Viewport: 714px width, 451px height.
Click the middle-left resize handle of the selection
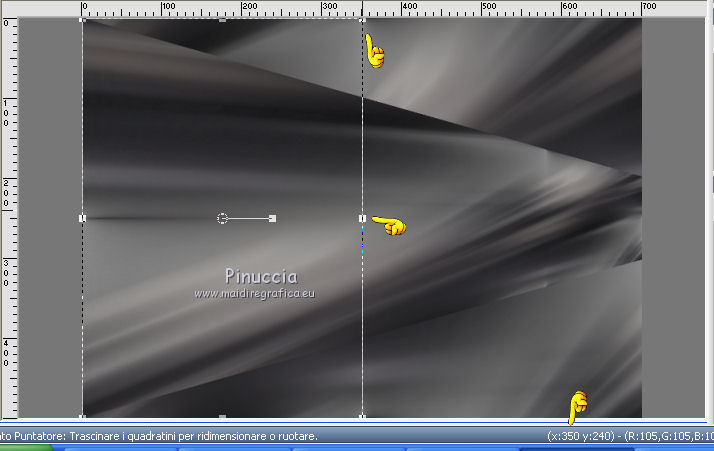click(x=82, y=219)
